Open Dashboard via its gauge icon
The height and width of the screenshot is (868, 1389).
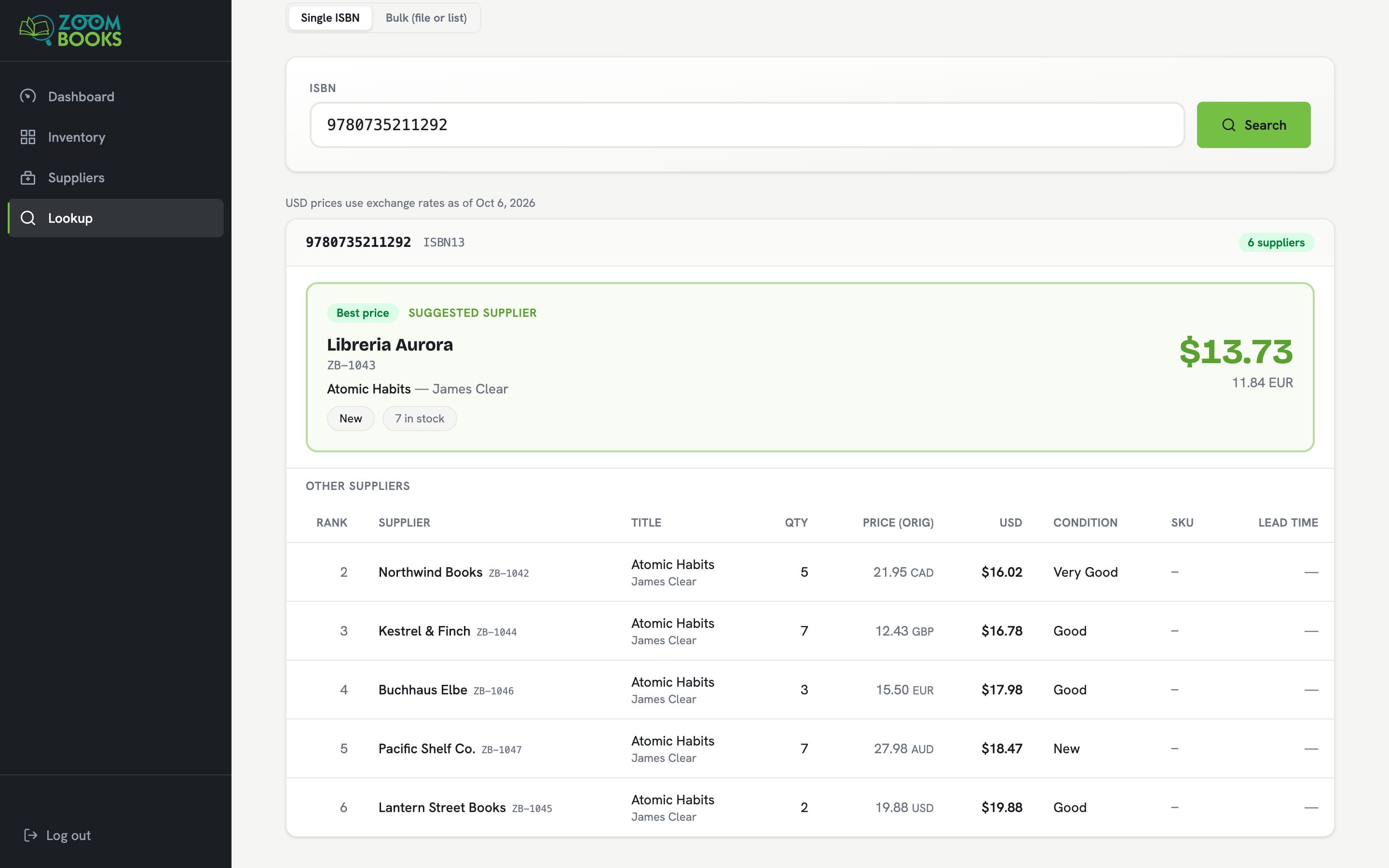pyautogui.click(x=27, y=96)
